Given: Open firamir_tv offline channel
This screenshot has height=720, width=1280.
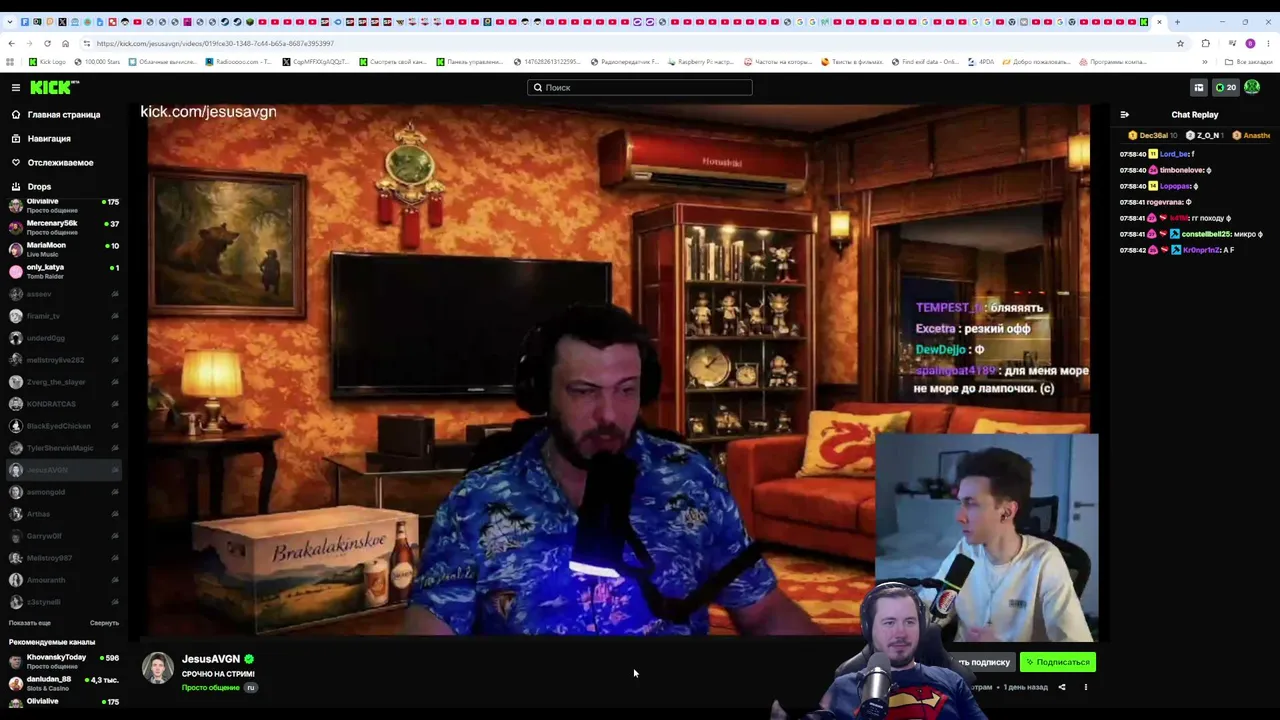Looking at the screenshot, I should pos(64,316).
